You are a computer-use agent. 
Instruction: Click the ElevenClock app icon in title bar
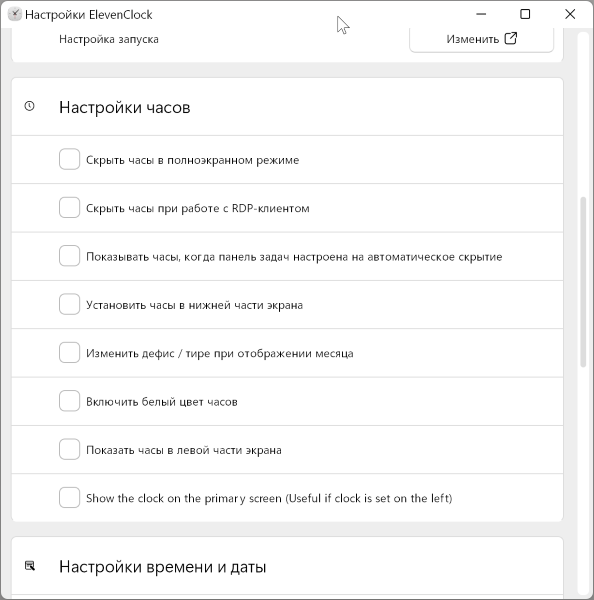[x=15, y=15]
